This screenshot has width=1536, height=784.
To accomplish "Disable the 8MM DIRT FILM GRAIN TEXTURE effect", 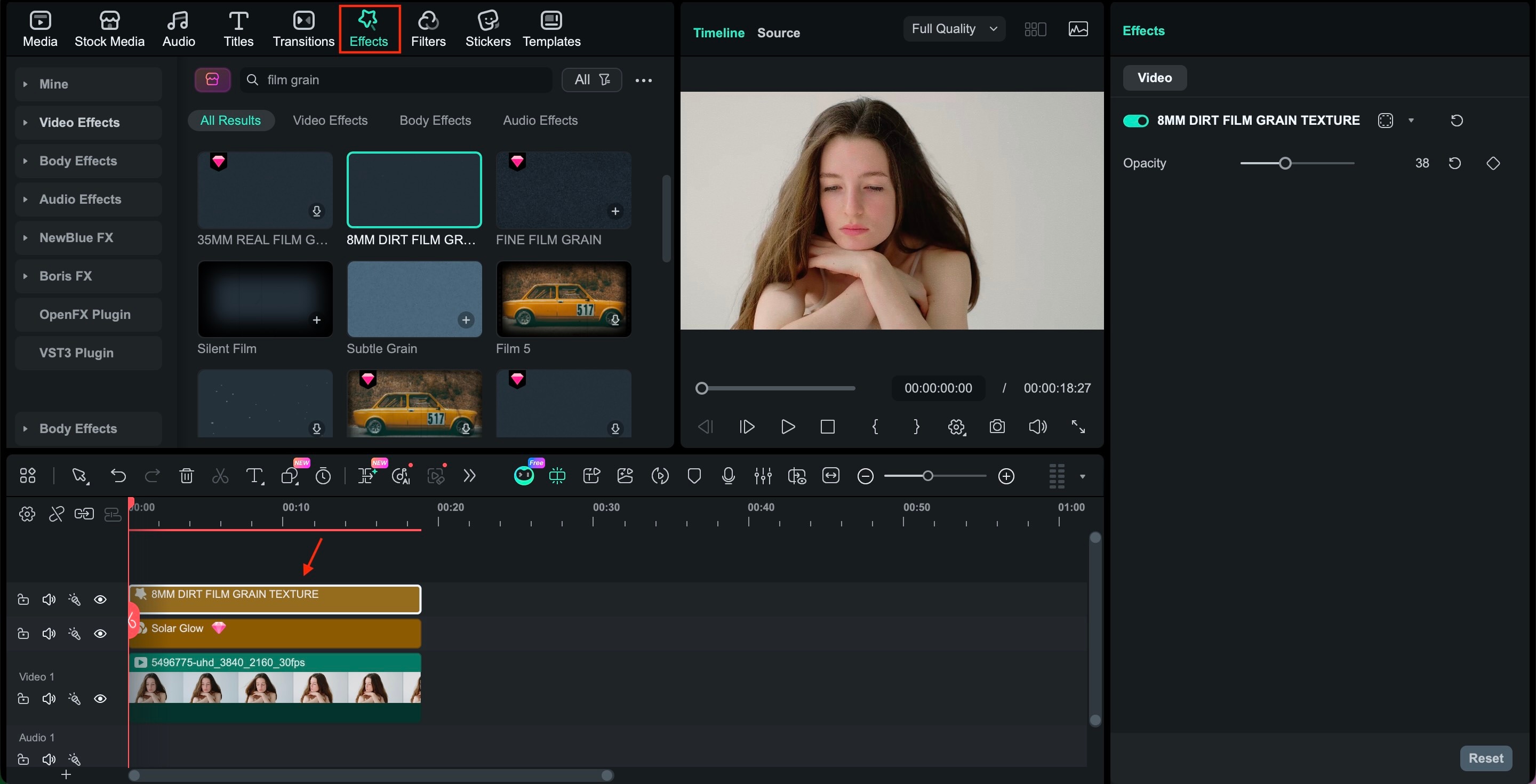I will coord(1135,121).
